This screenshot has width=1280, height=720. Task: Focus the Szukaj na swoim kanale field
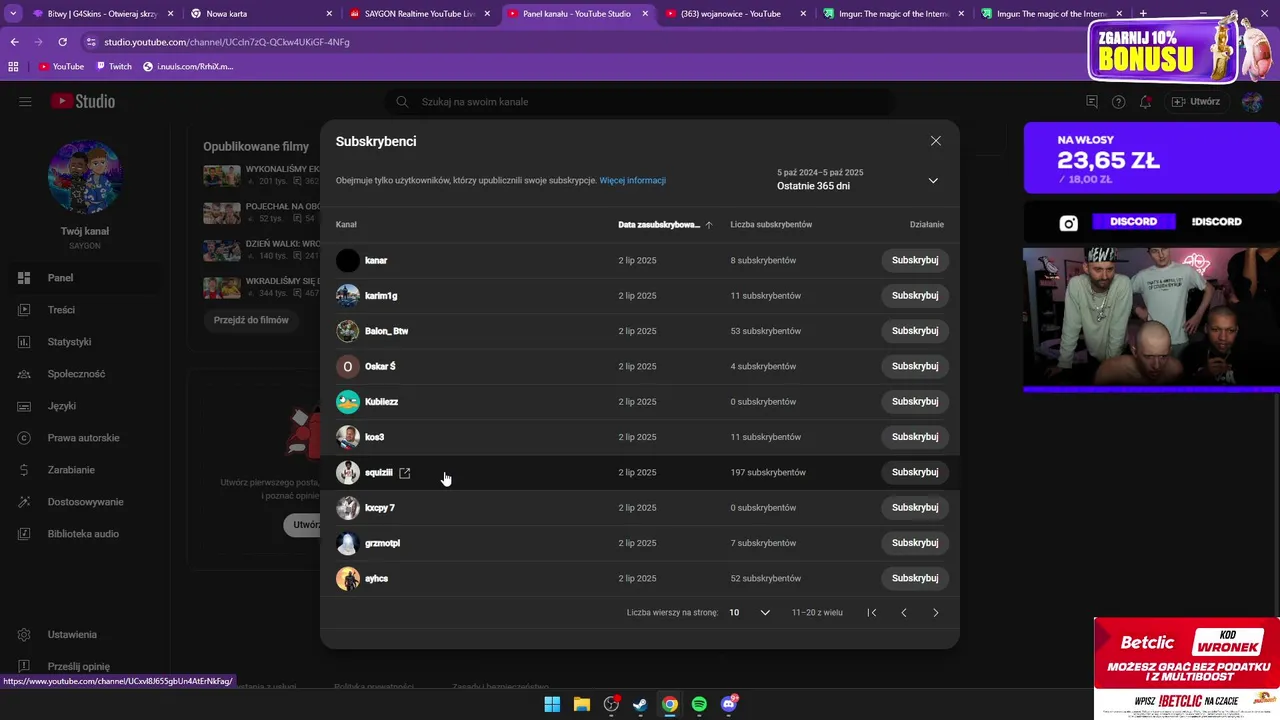[640, 102]
